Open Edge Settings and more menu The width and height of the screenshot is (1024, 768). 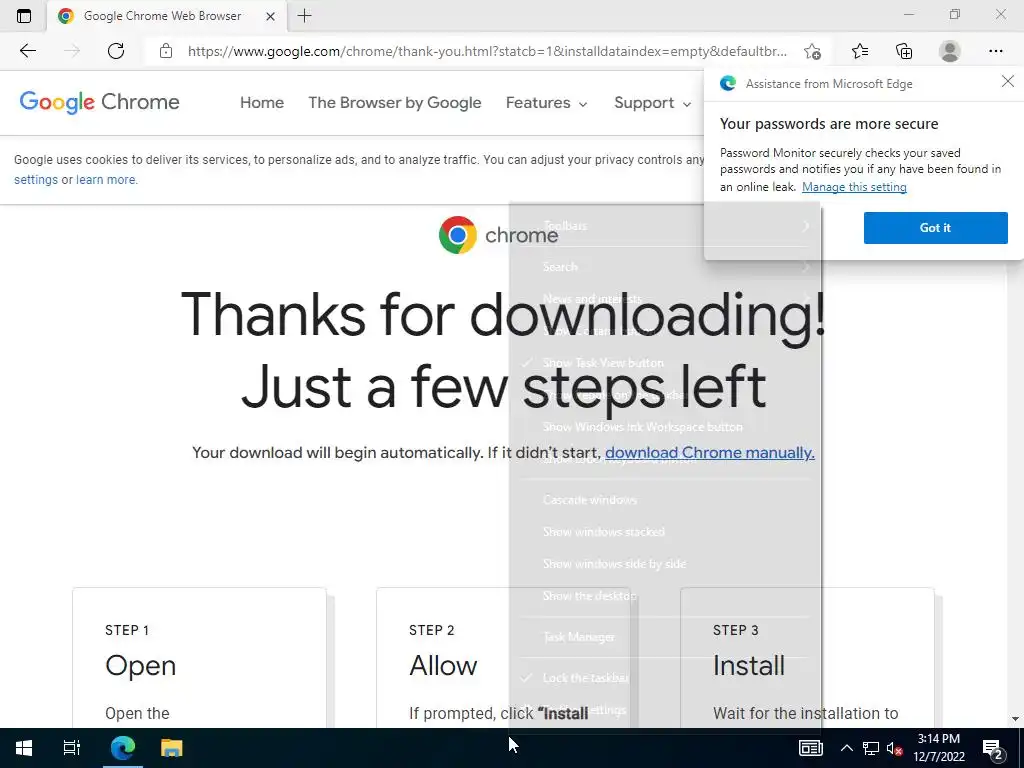point(995,51)
